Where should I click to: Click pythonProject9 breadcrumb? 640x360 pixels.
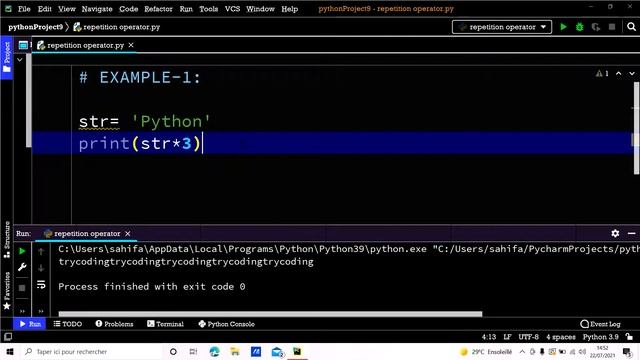36,27
